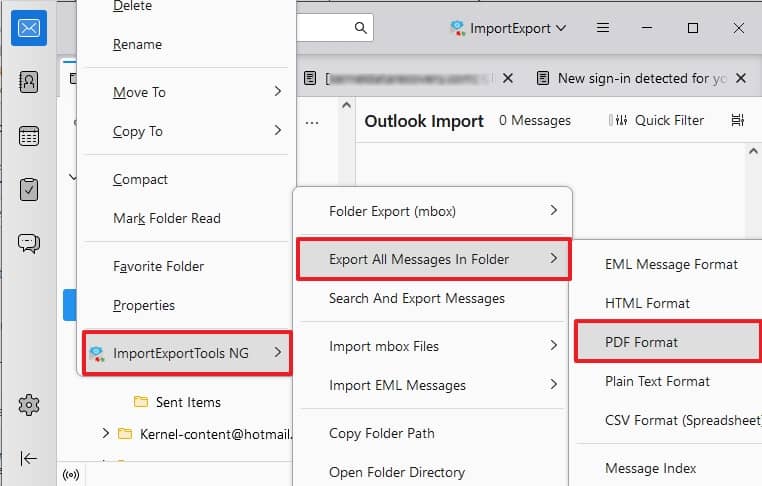Viewport: 762px width, 486px height.
Task: Expand Export All Messages In Folder
Action: 433,259
